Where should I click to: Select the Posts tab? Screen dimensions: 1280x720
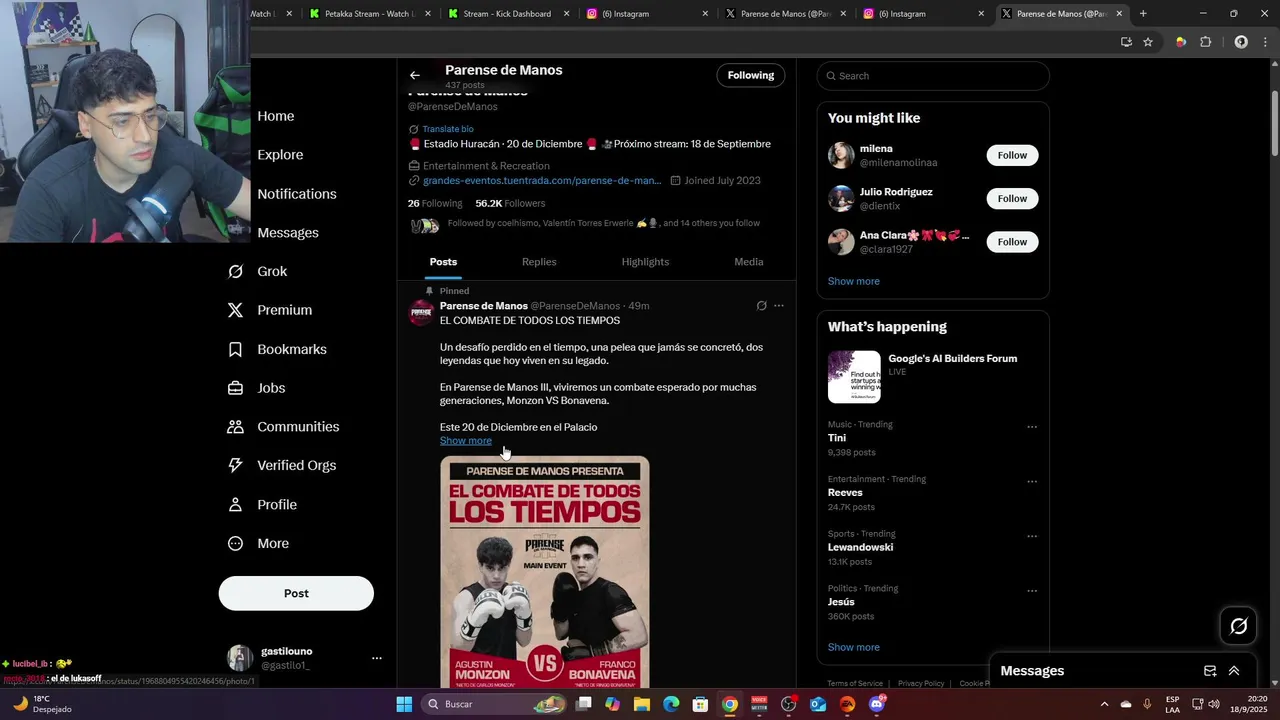(444, 262)
